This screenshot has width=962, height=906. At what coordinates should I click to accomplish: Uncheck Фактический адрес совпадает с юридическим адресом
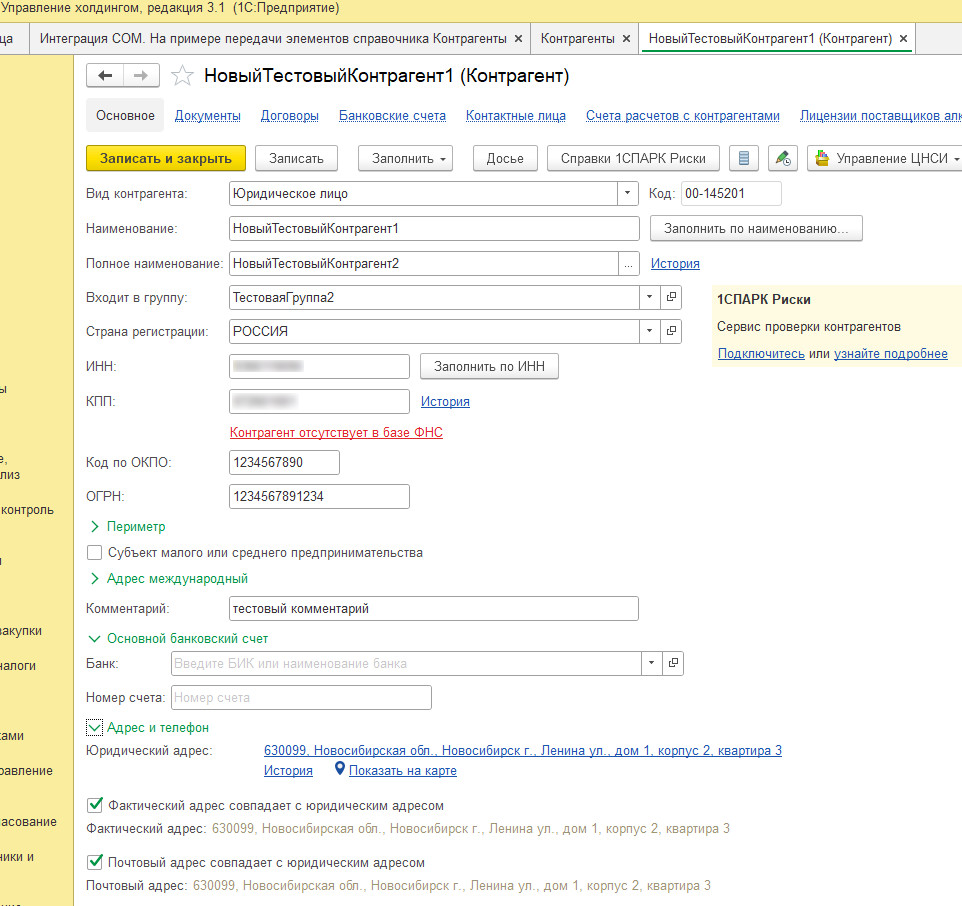[94, 805]
